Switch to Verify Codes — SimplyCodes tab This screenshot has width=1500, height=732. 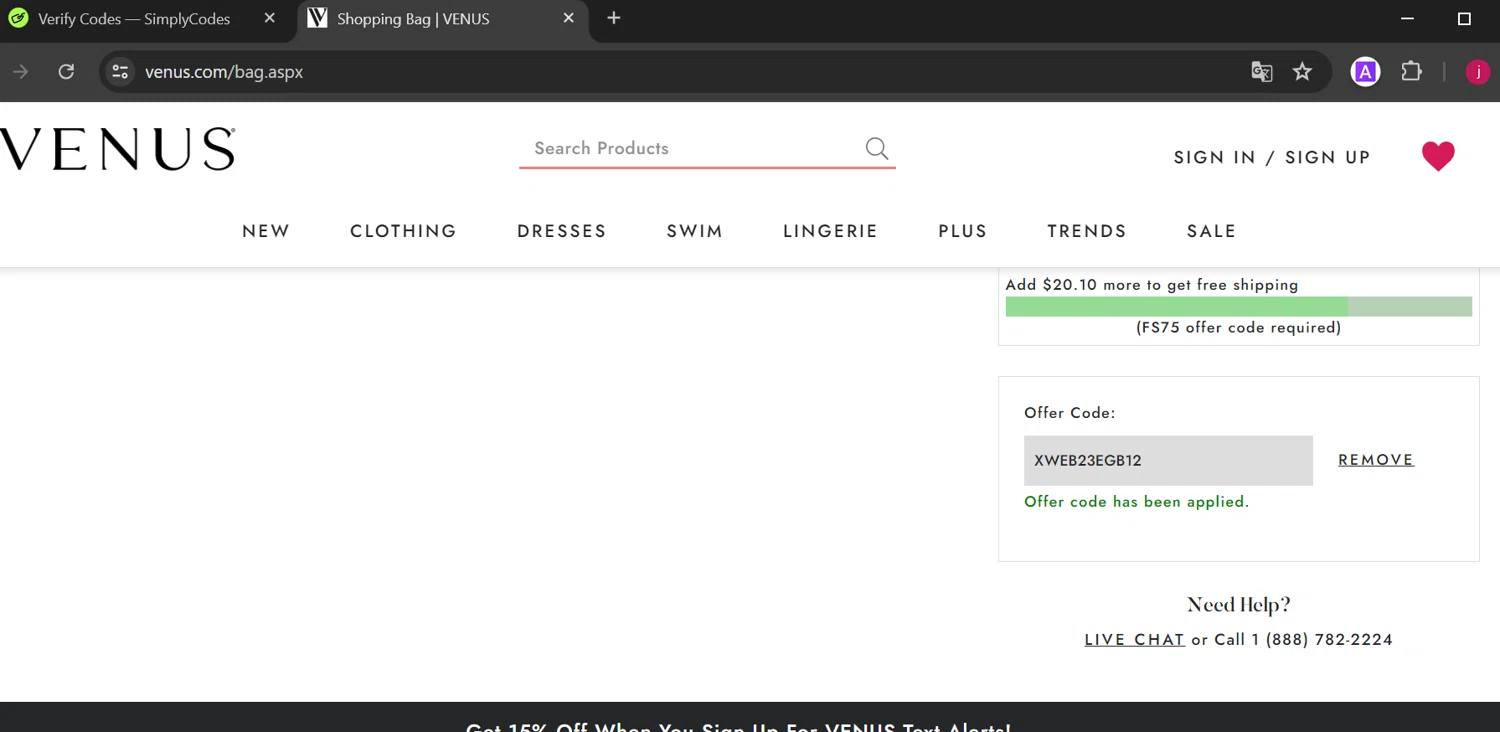[134, 19]
